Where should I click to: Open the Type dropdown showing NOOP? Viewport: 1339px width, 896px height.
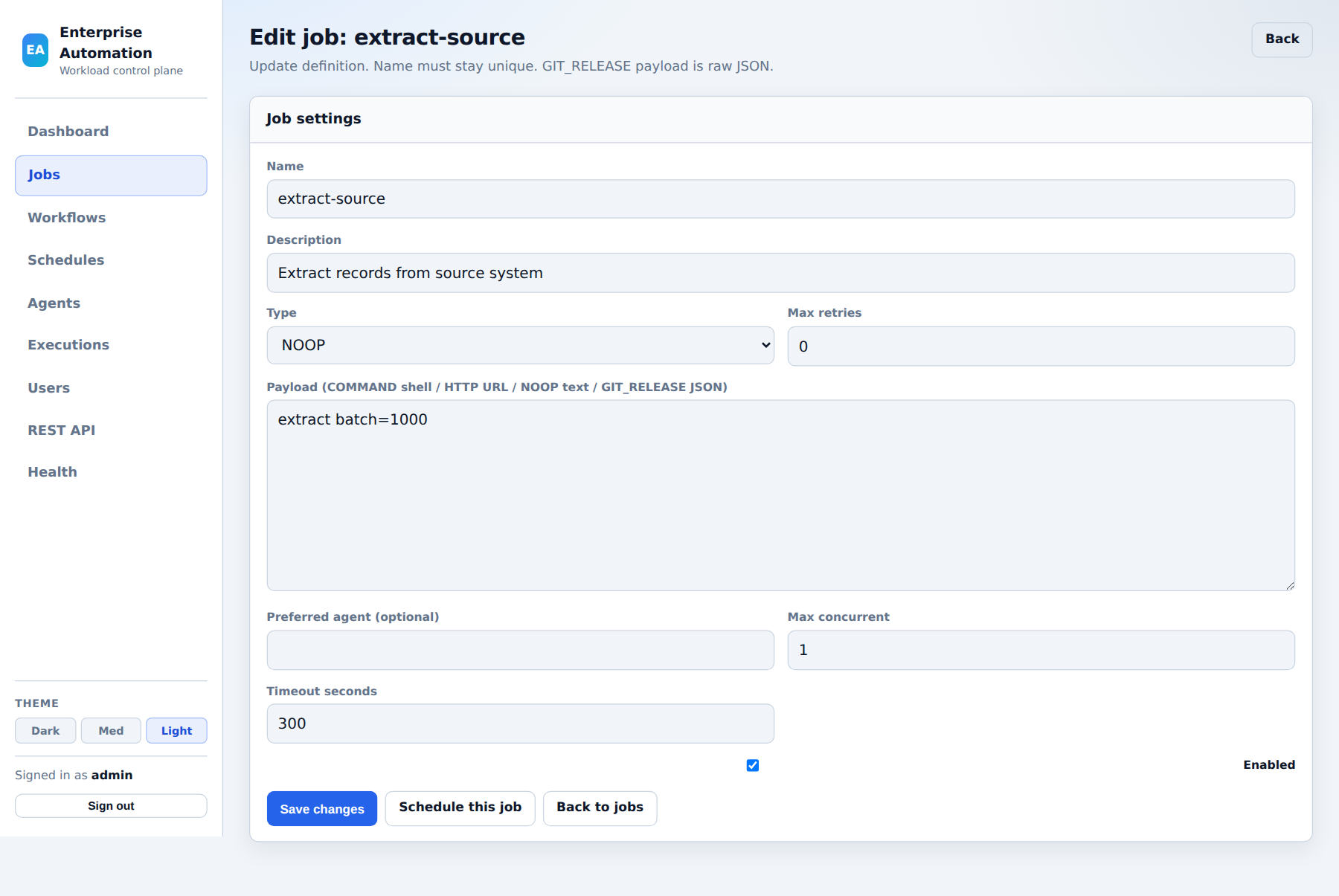coord(520,346)
